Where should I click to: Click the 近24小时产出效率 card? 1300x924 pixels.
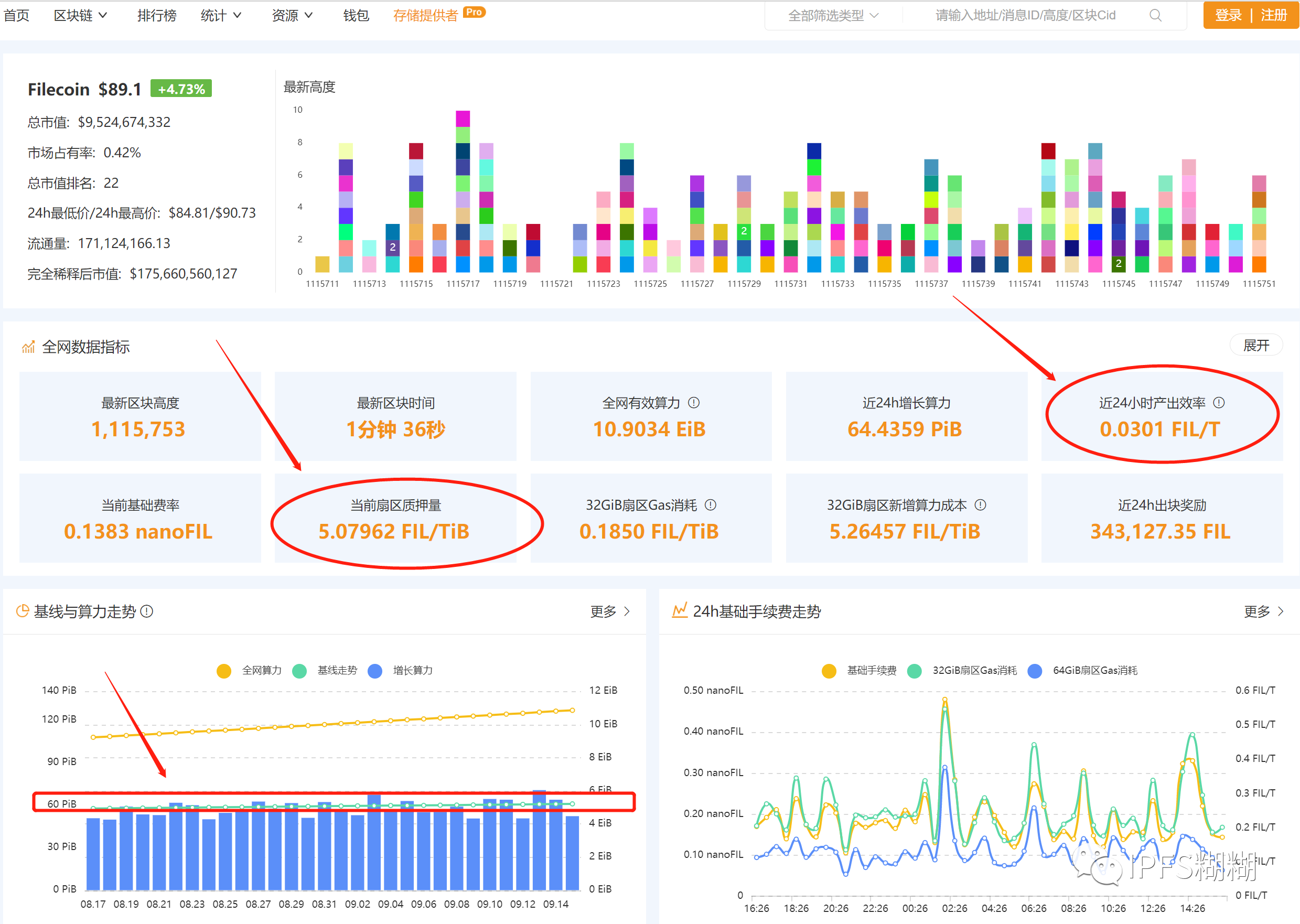coord(1162,416)
